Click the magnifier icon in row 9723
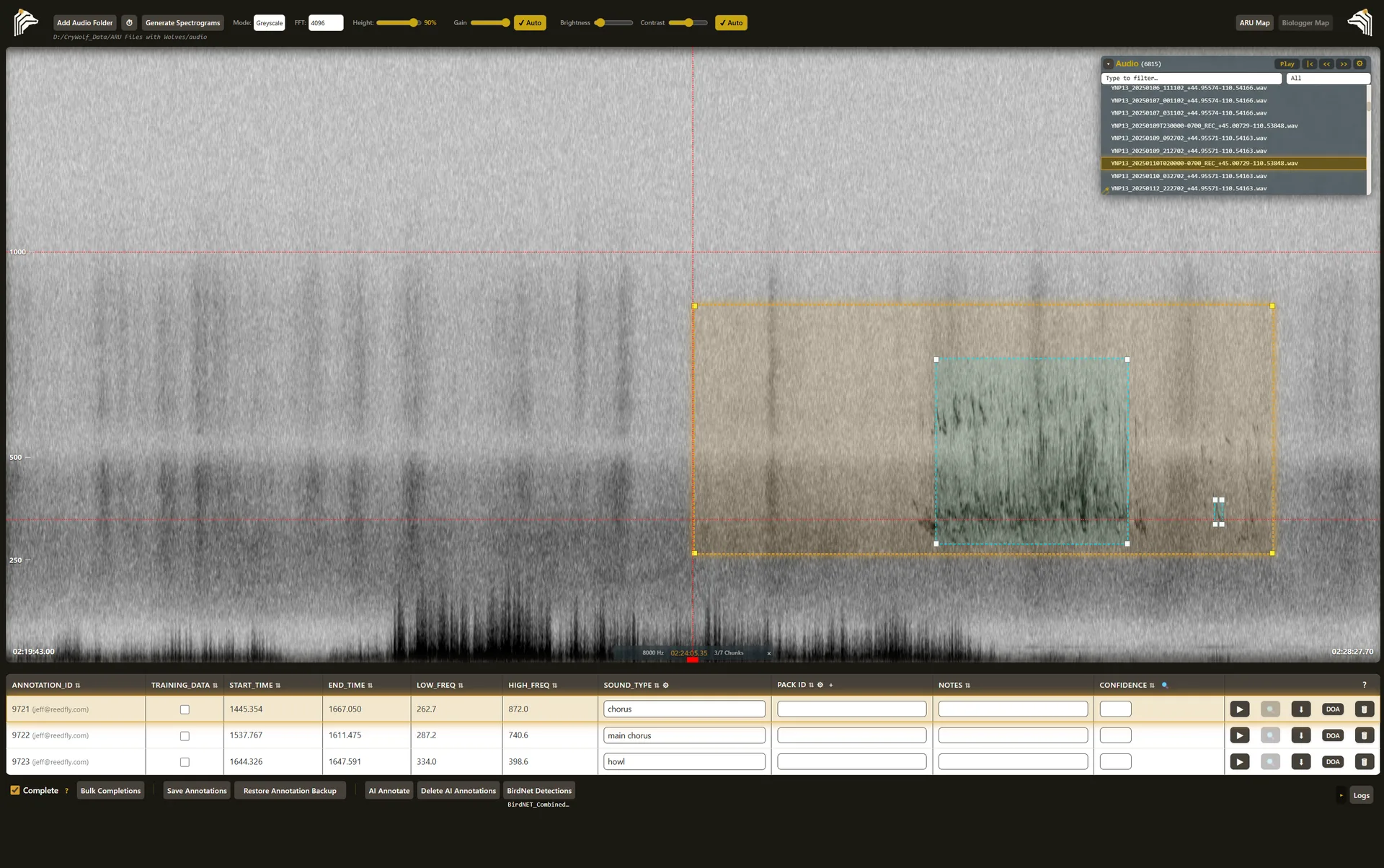1384x868 pixels. (x=1270, y=761)
